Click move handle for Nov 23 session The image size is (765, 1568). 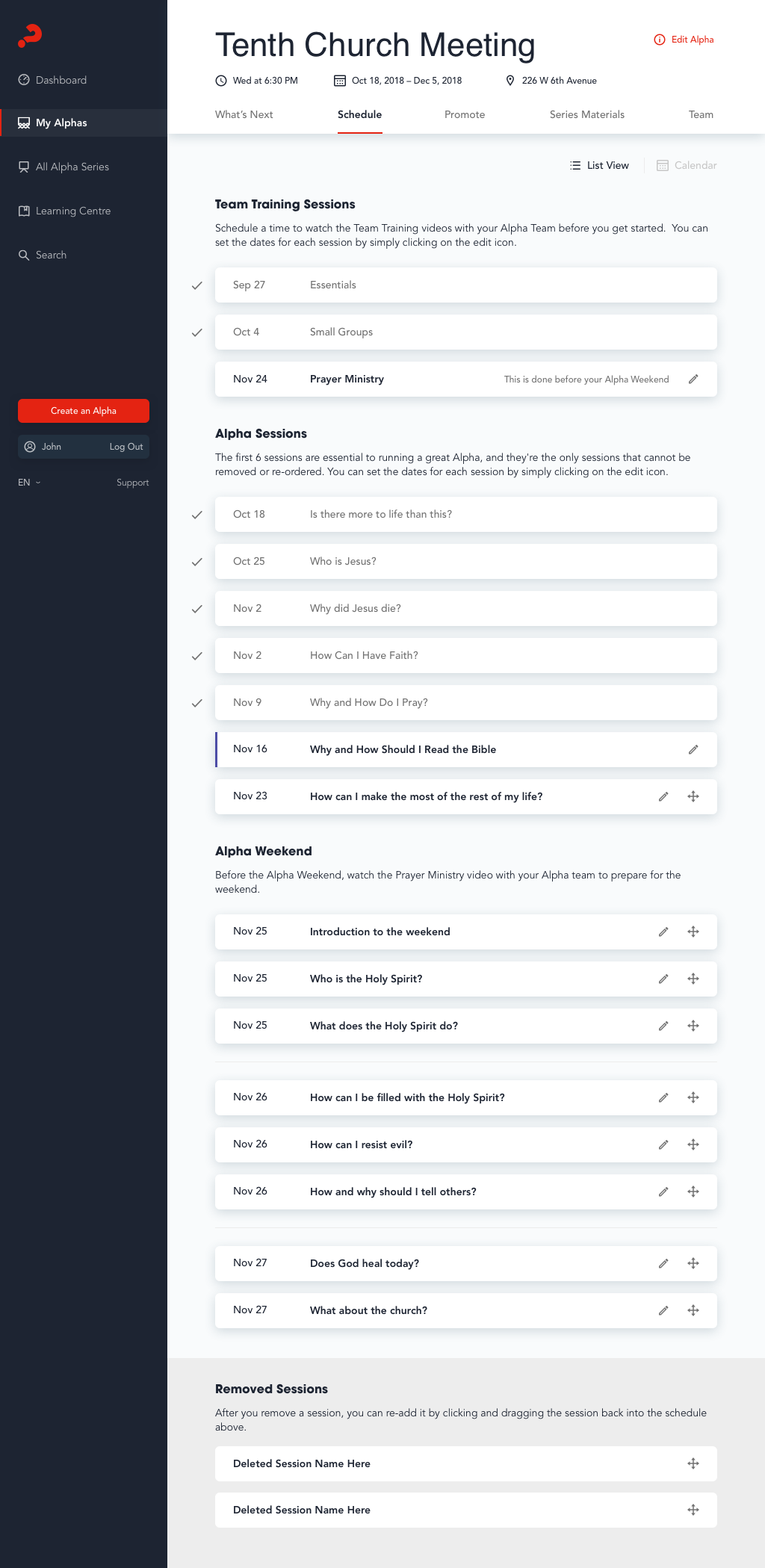click(693, 797)
